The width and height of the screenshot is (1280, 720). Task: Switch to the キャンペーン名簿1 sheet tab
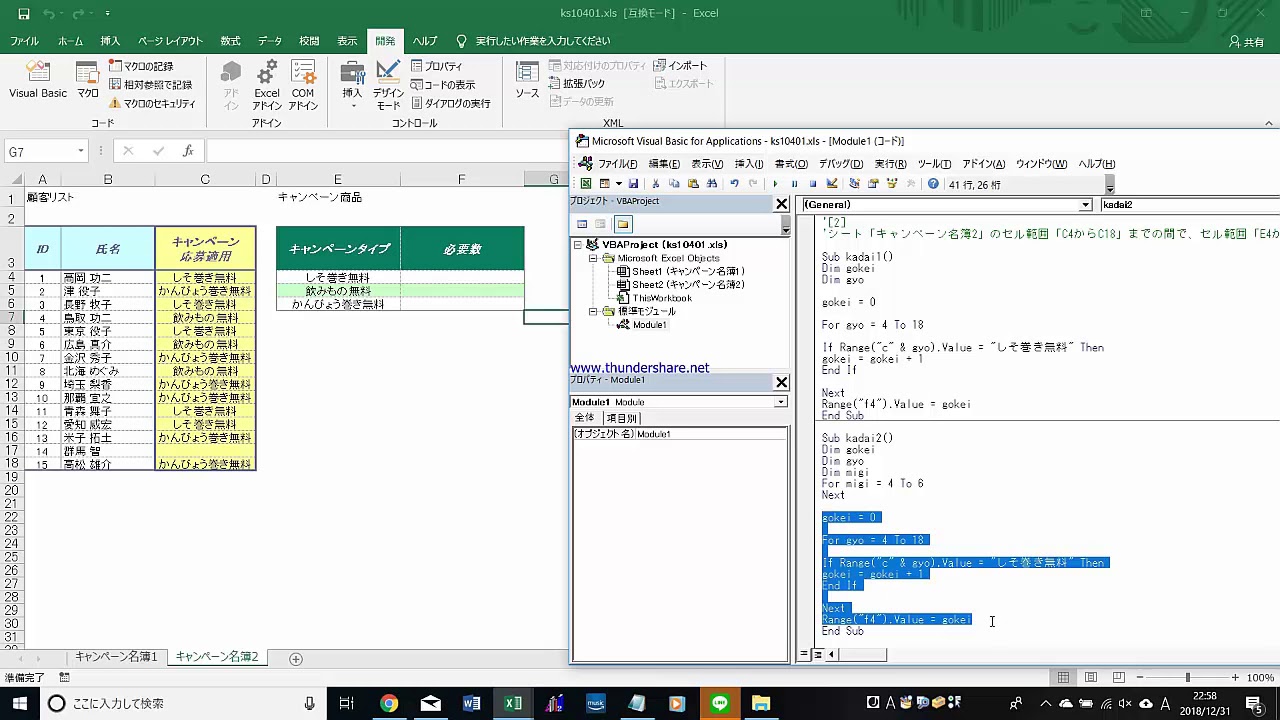(x=115, y=657)
